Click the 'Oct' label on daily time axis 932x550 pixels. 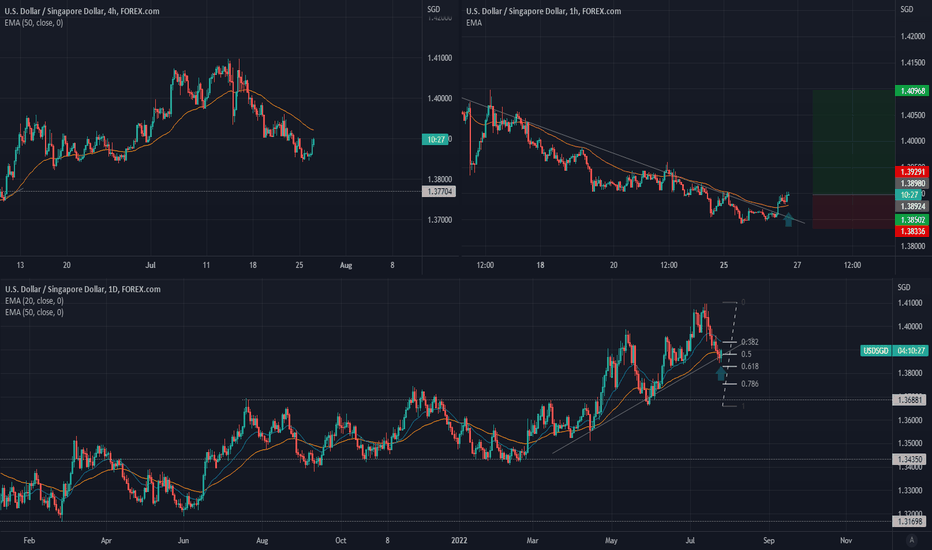341,540
